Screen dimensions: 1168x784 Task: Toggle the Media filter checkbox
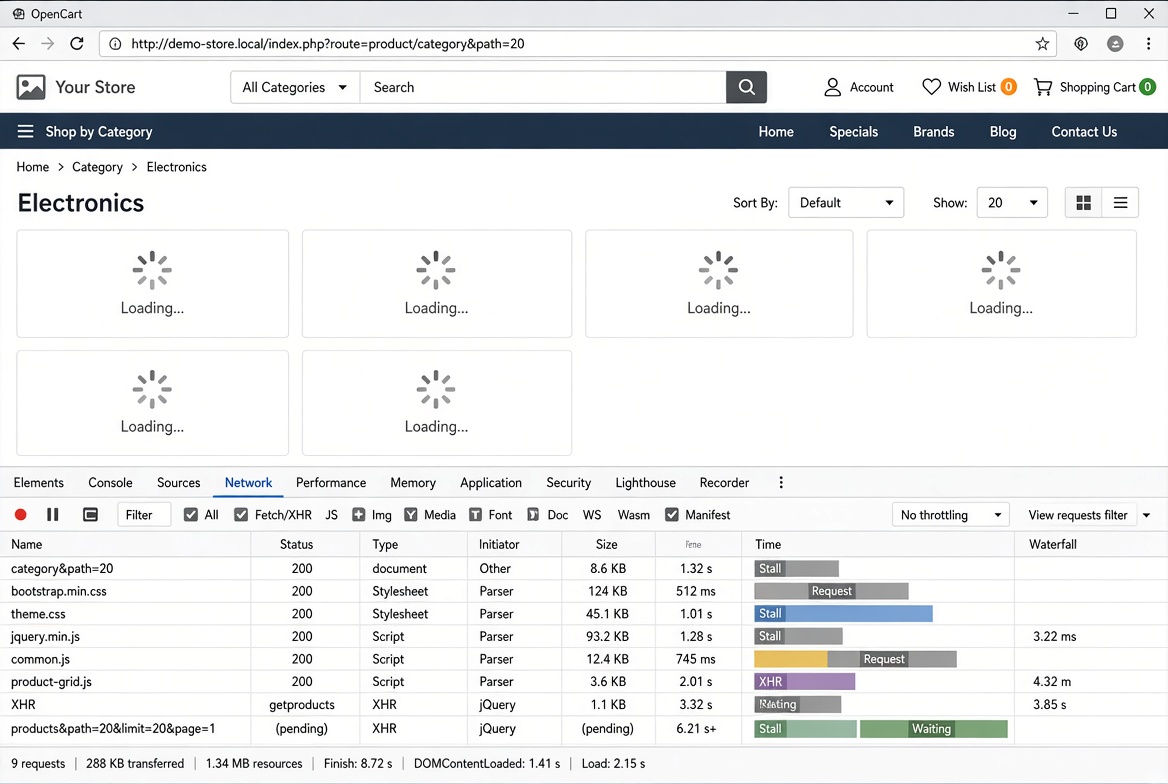tap(410, 515)
